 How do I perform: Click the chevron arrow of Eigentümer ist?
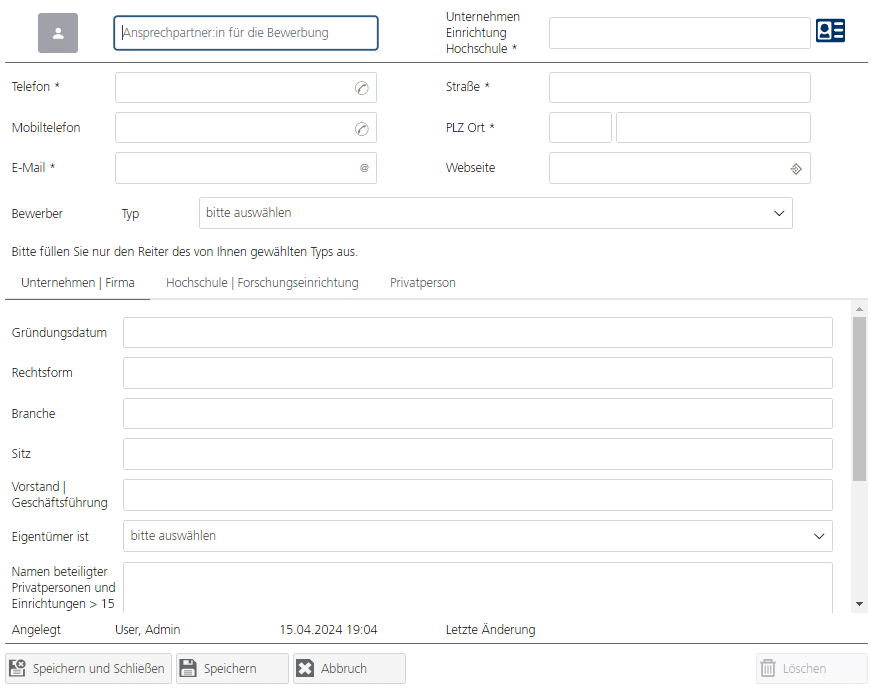tap(819, 536)
